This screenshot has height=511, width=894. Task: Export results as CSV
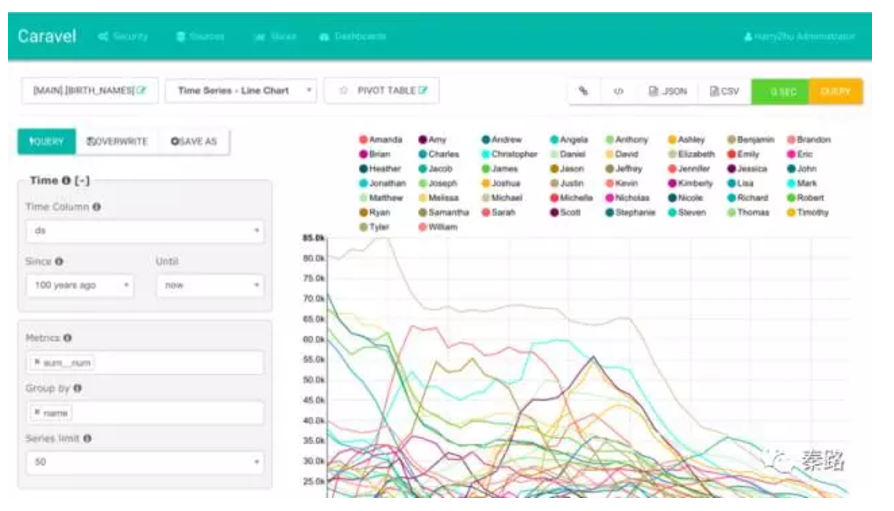[725, 91]
